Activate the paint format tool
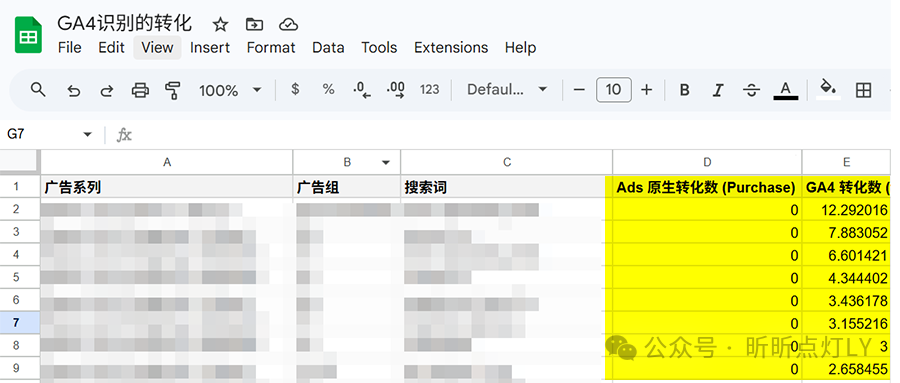 point(172,90)
